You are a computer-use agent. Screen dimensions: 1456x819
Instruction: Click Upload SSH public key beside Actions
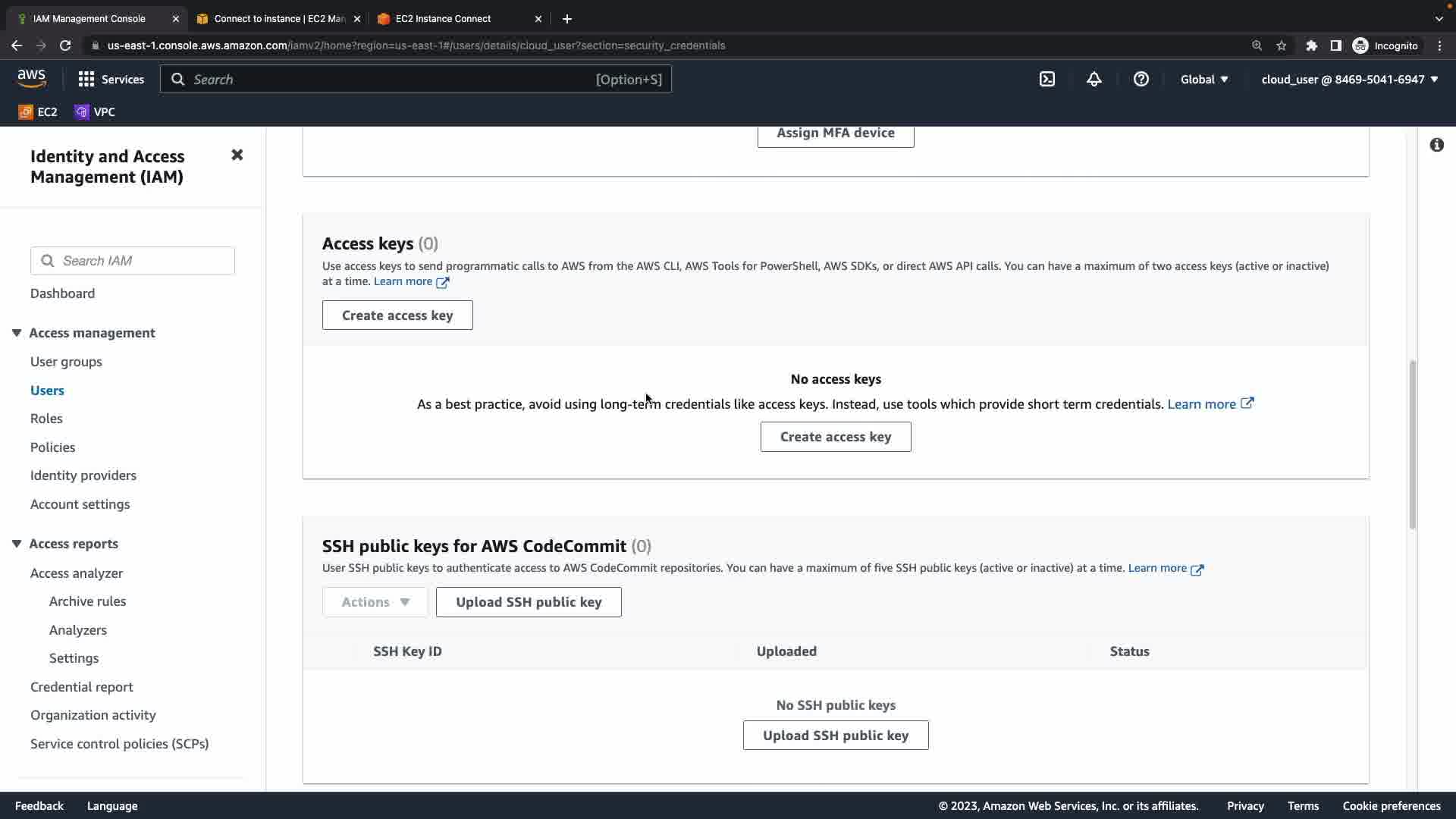[529, 602]
